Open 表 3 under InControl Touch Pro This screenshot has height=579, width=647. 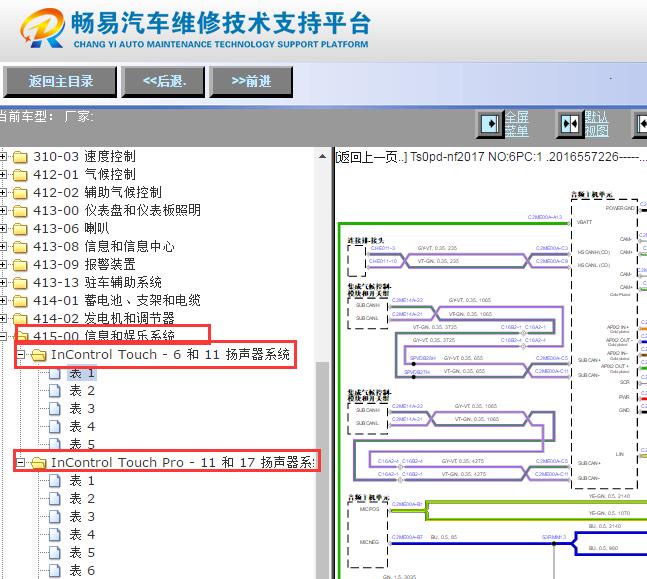click(x=82, y=517)
